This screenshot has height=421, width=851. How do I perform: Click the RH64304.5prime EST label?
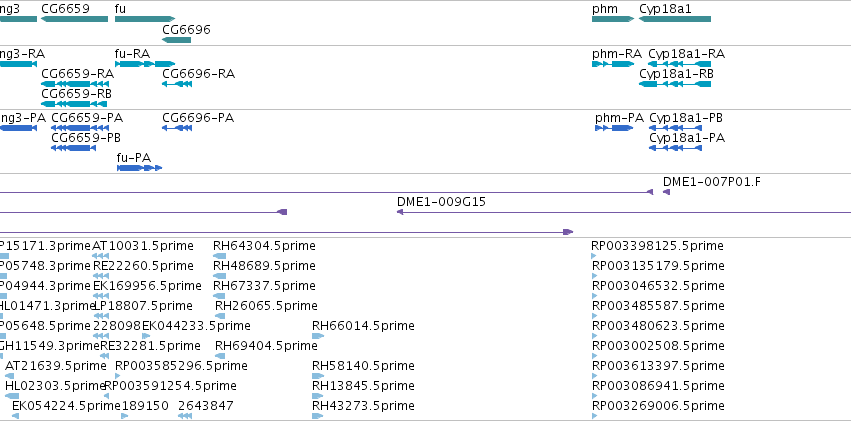tap(264, 246)
